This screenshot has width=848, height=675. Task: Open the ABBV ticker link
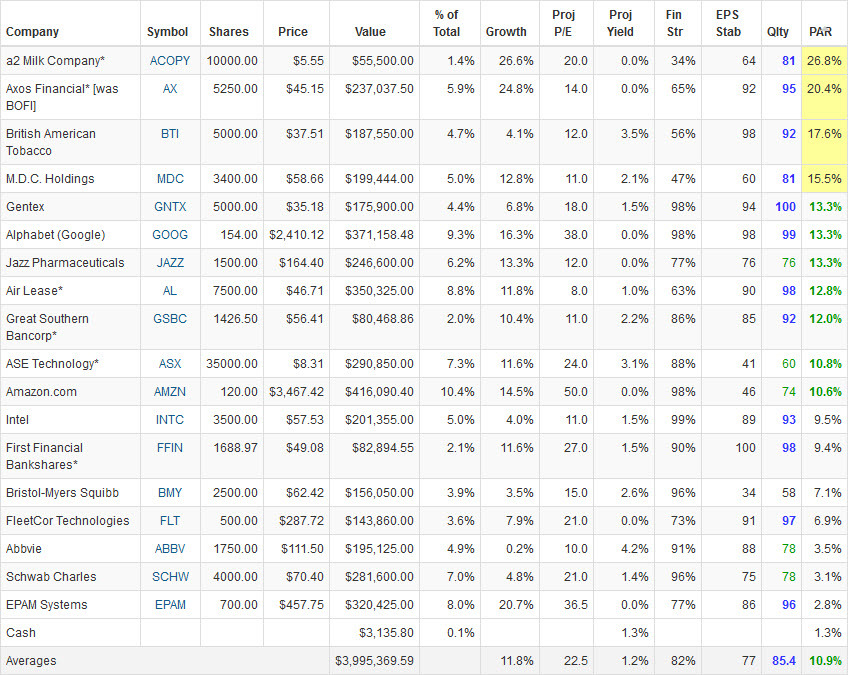point(170,549)
